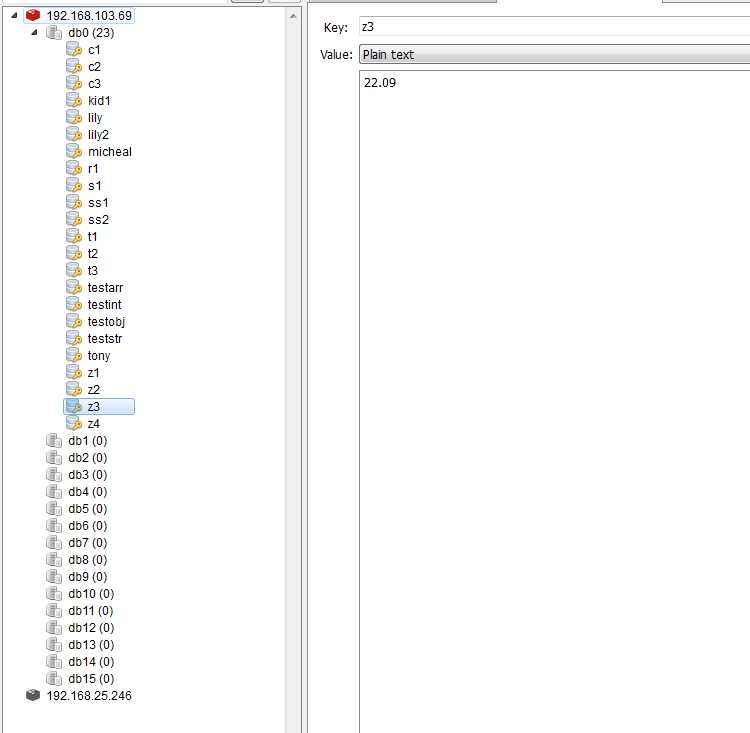Click the key icon beside testarr
Screen dimensions: 750x733
(x=74, y=288)
